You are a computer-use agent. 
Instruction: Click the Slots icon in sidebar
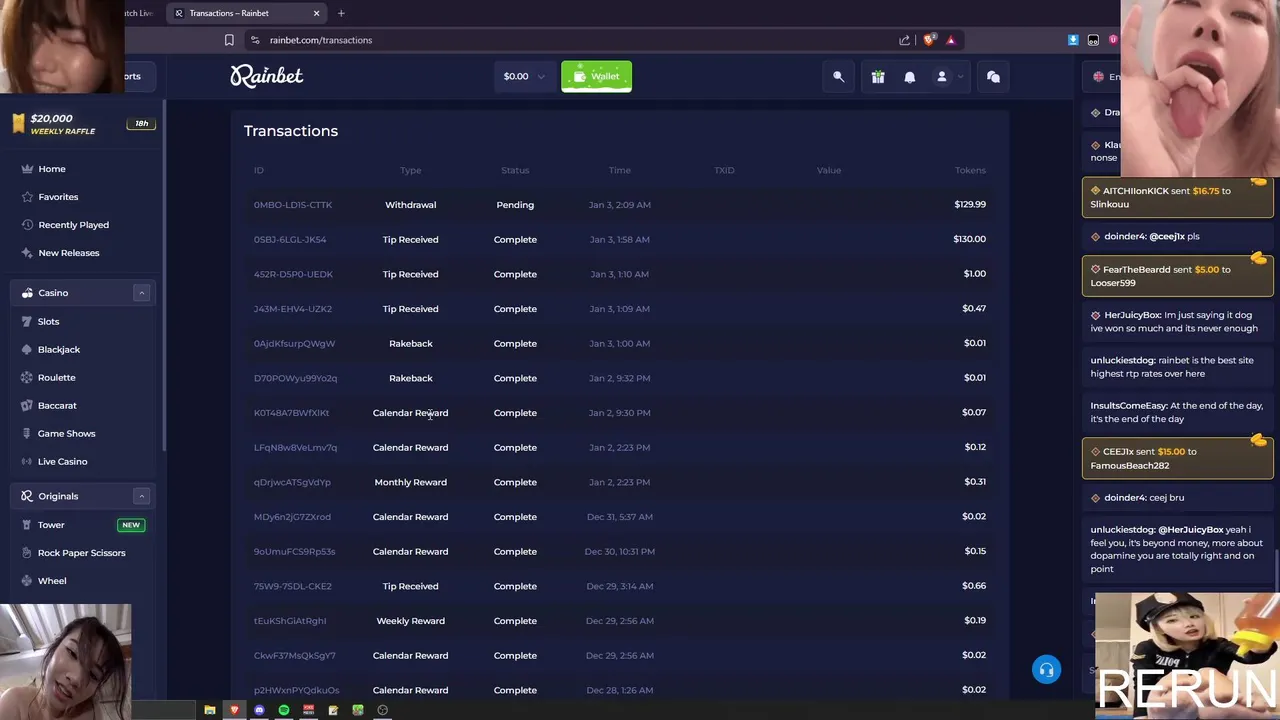pyautogui.click(x=27, y=321)
